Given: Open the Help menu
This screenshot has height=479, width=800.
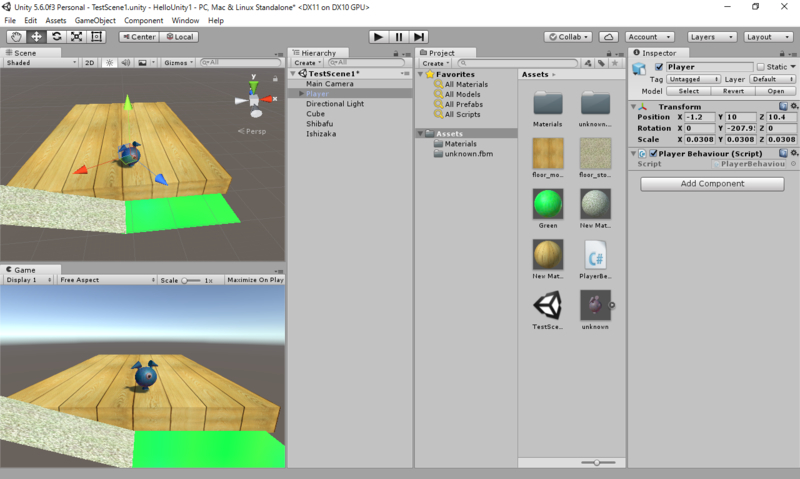Looking at the screenshot, I should (216, 20).
